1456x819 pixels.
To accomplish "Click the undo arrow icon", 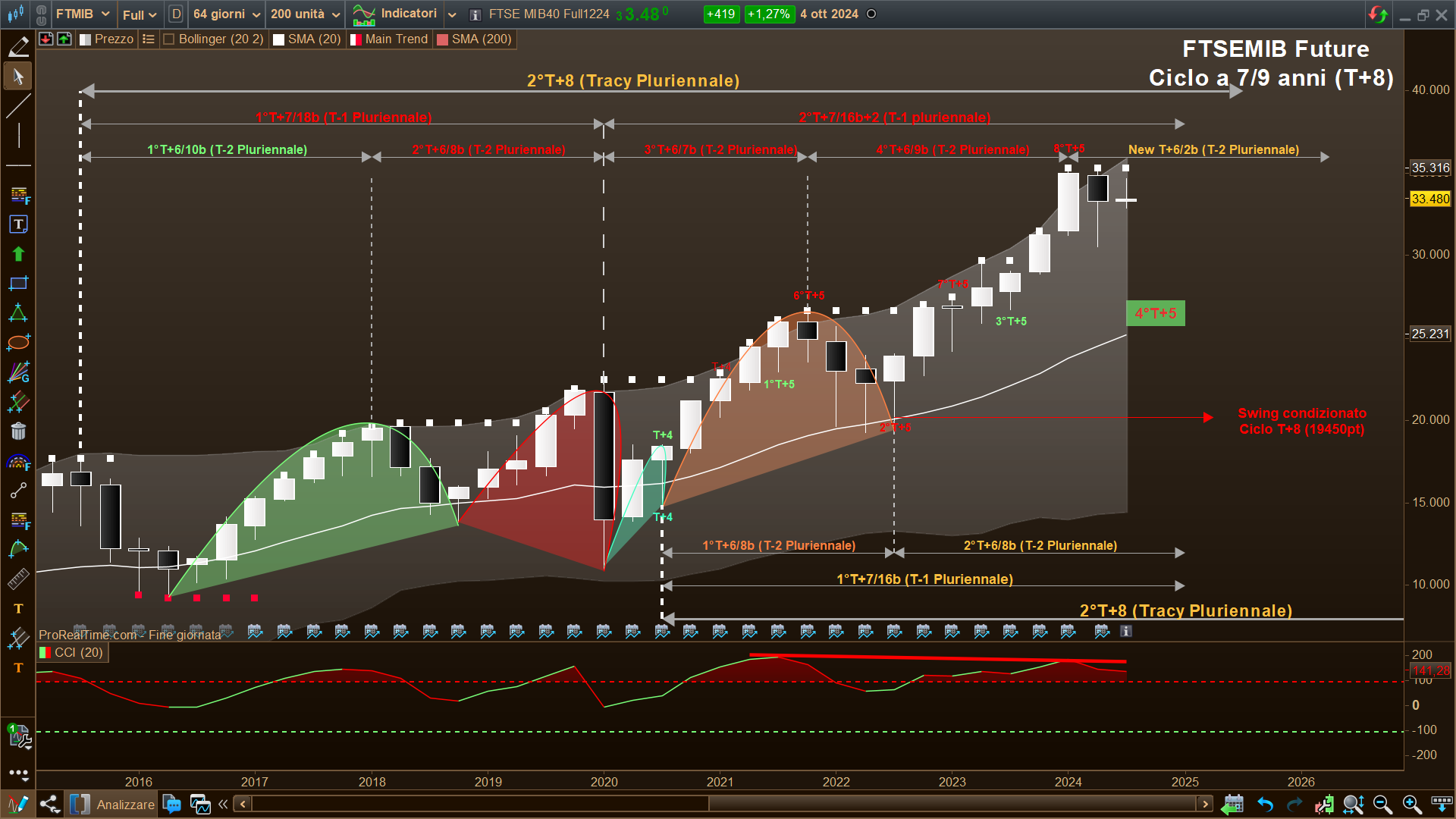I will [x=1265, y=805].
